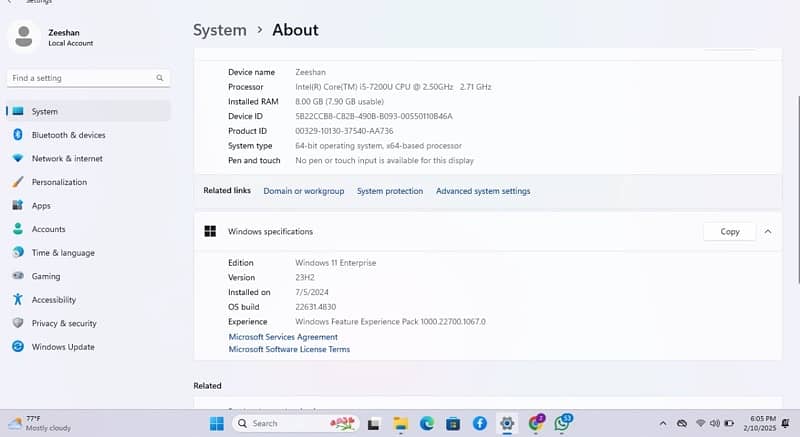Open Bluetooth & devices settings
The width and height of the screenshot is (800, 437).
tap(68, 135)
